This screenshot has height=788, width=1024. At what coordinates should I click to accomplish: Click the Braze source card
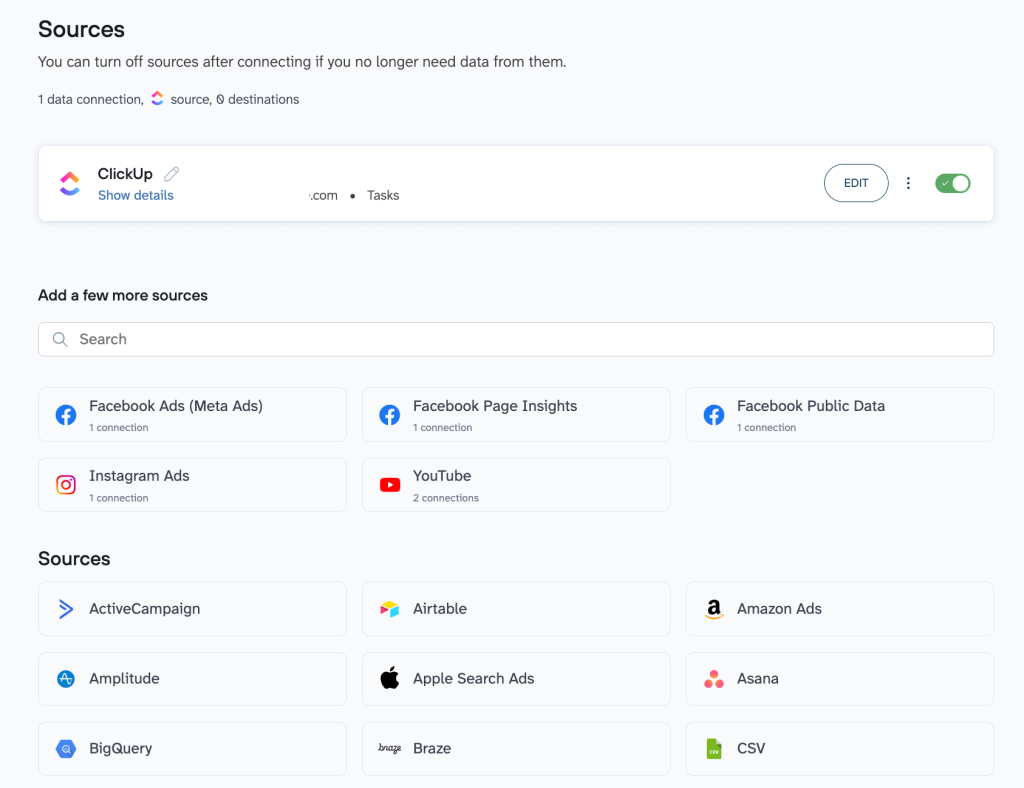tap(516, 749)
